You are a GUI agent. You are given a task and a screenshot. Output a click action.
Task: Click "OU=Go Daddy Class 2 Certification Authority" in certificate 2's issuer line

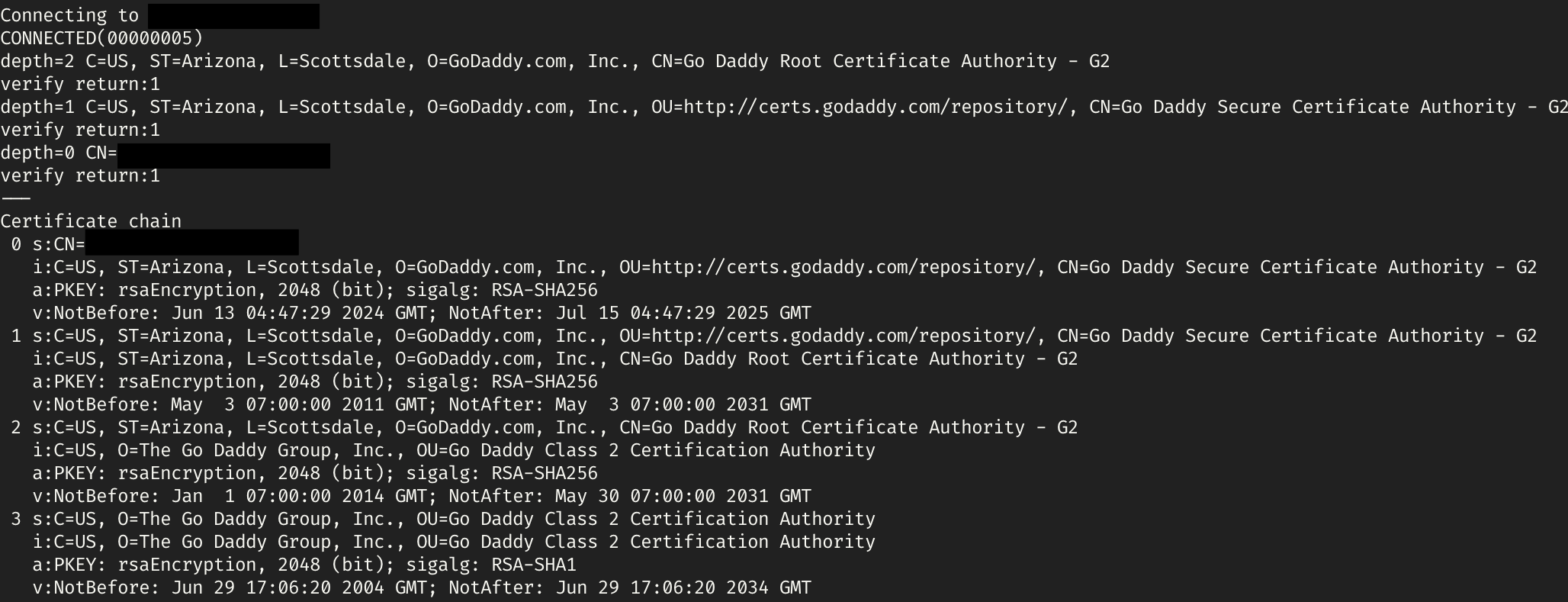point(646,450)
